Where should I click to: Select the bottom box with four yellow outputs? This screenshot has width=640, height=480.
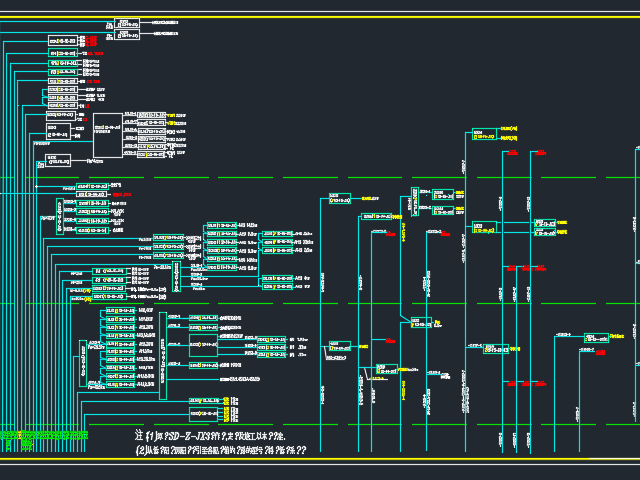(x=203, y=414)
